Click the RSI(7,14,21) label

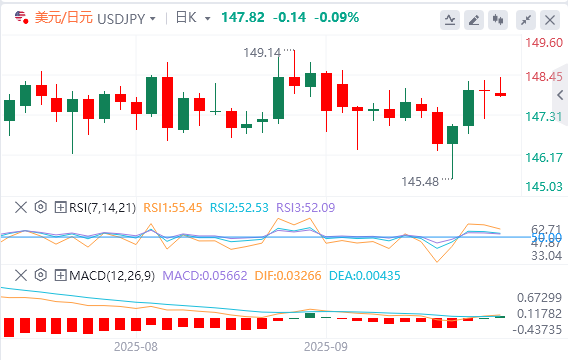tap(103, 208)
